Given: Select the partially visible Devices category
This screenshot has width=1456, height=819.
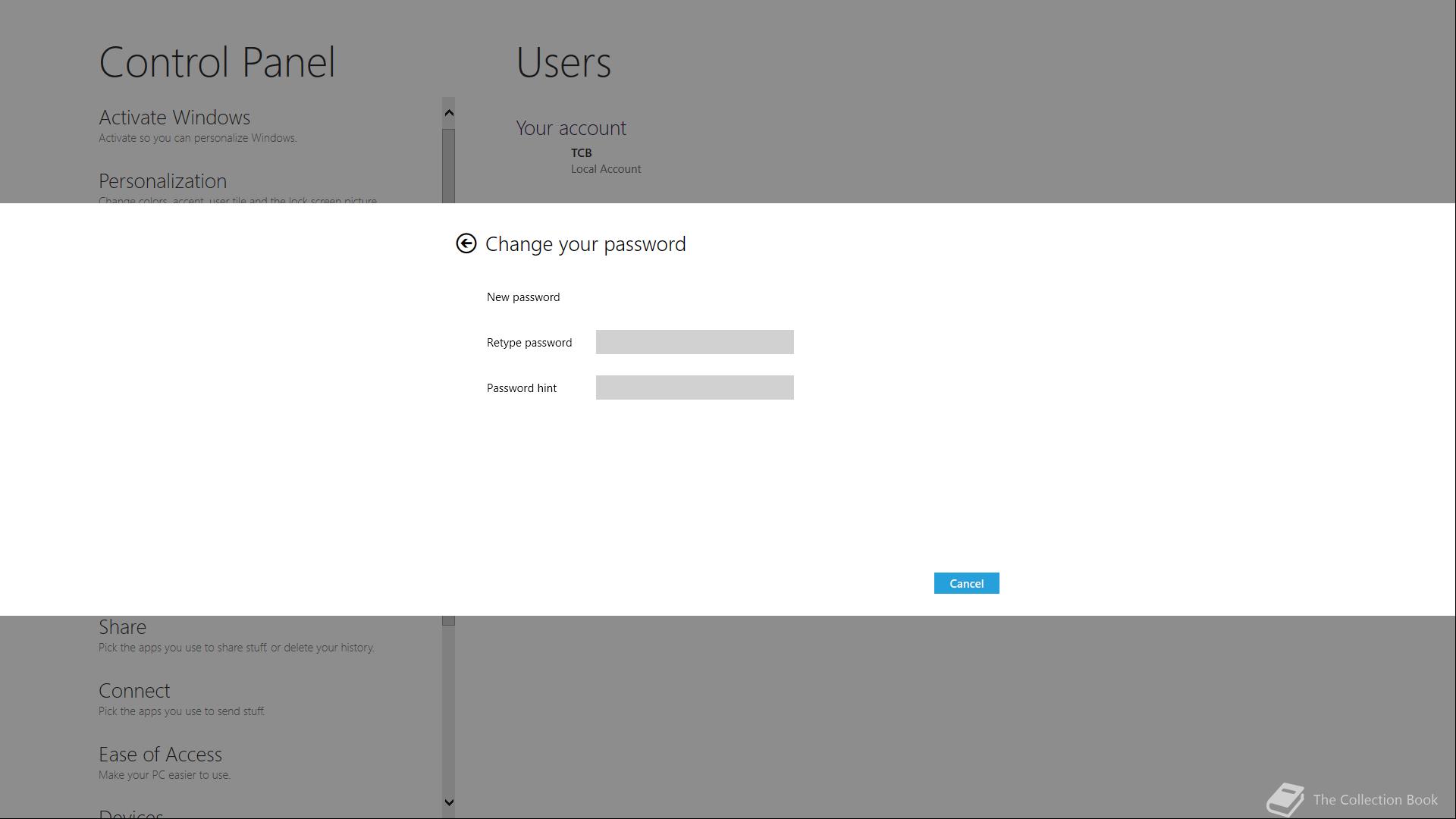Looking at the screenshot, I should point(130,814).
